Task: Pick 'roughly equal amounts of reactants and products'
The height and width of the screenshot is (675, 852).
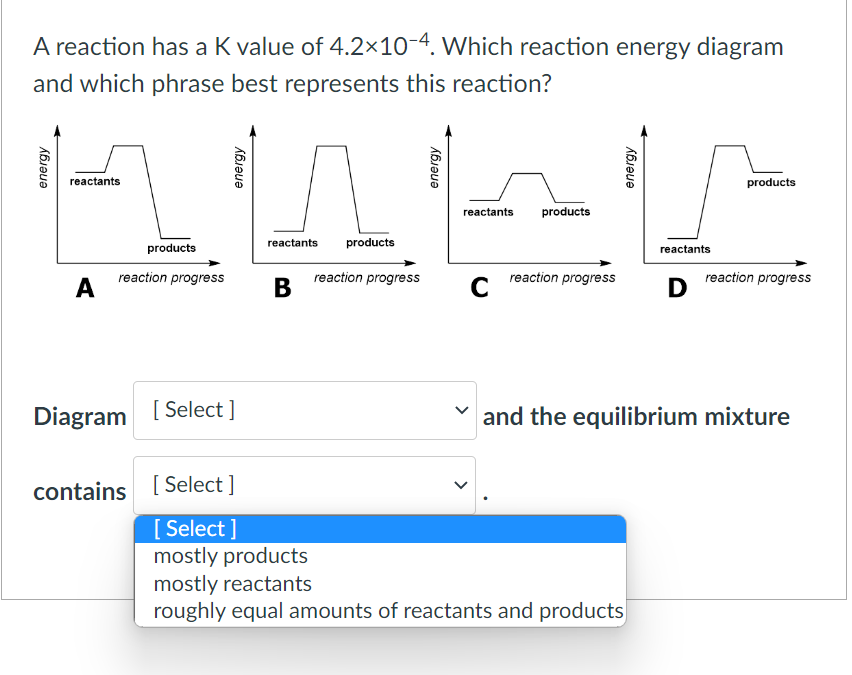Action: pos(388,611)
